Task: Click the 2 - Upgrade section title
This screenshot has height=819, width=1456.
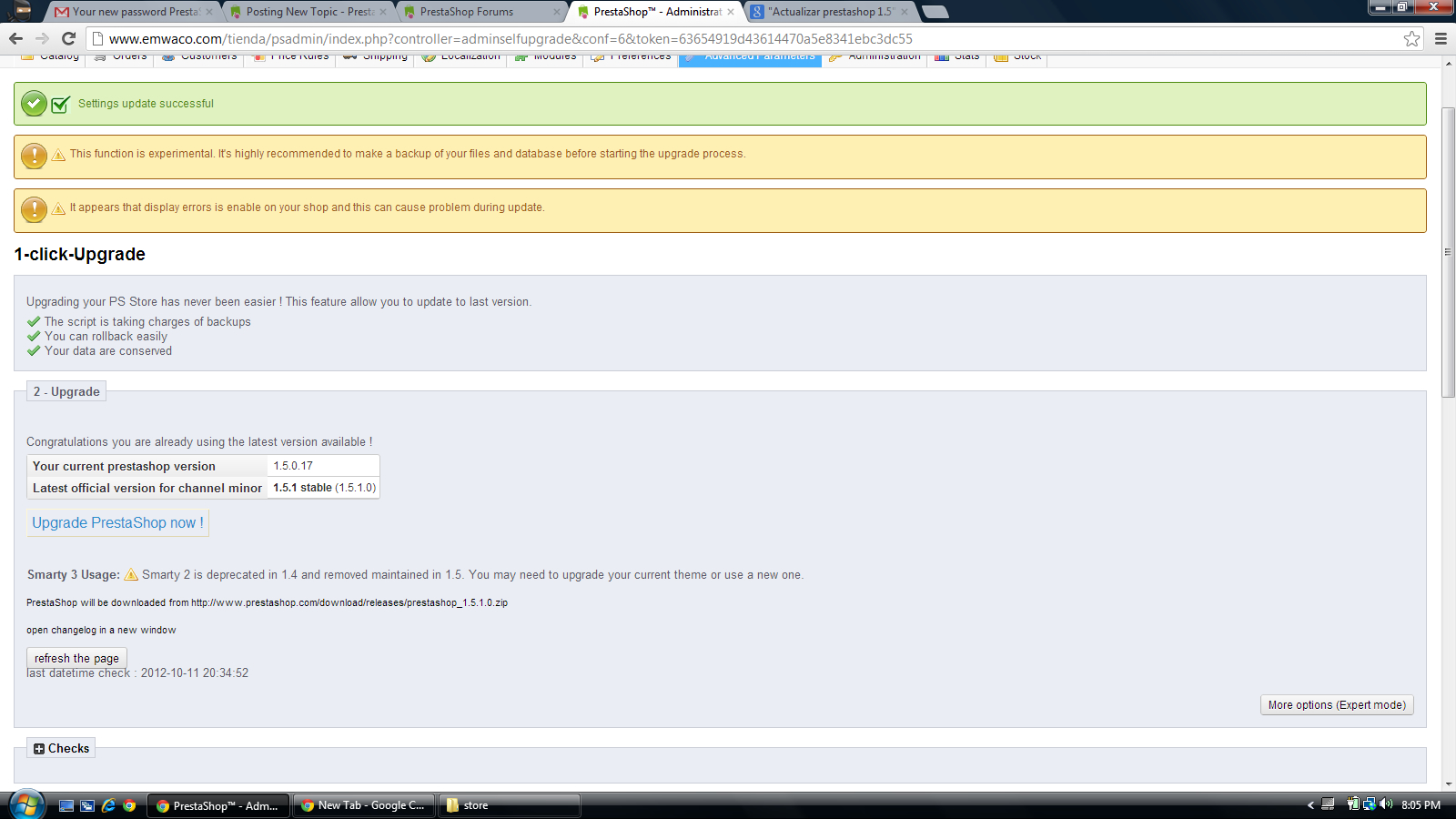Action: click(66, 392)
